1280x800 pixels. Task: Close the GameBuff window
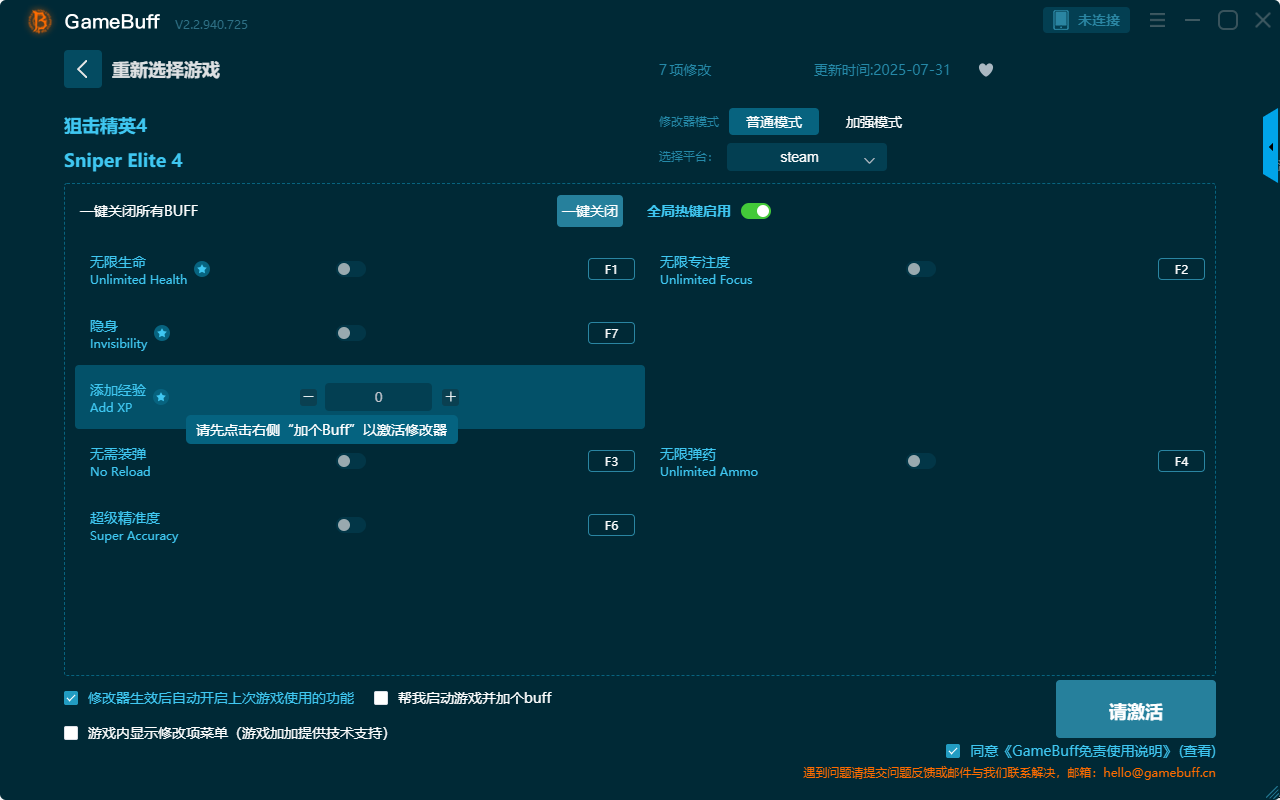1263,20
